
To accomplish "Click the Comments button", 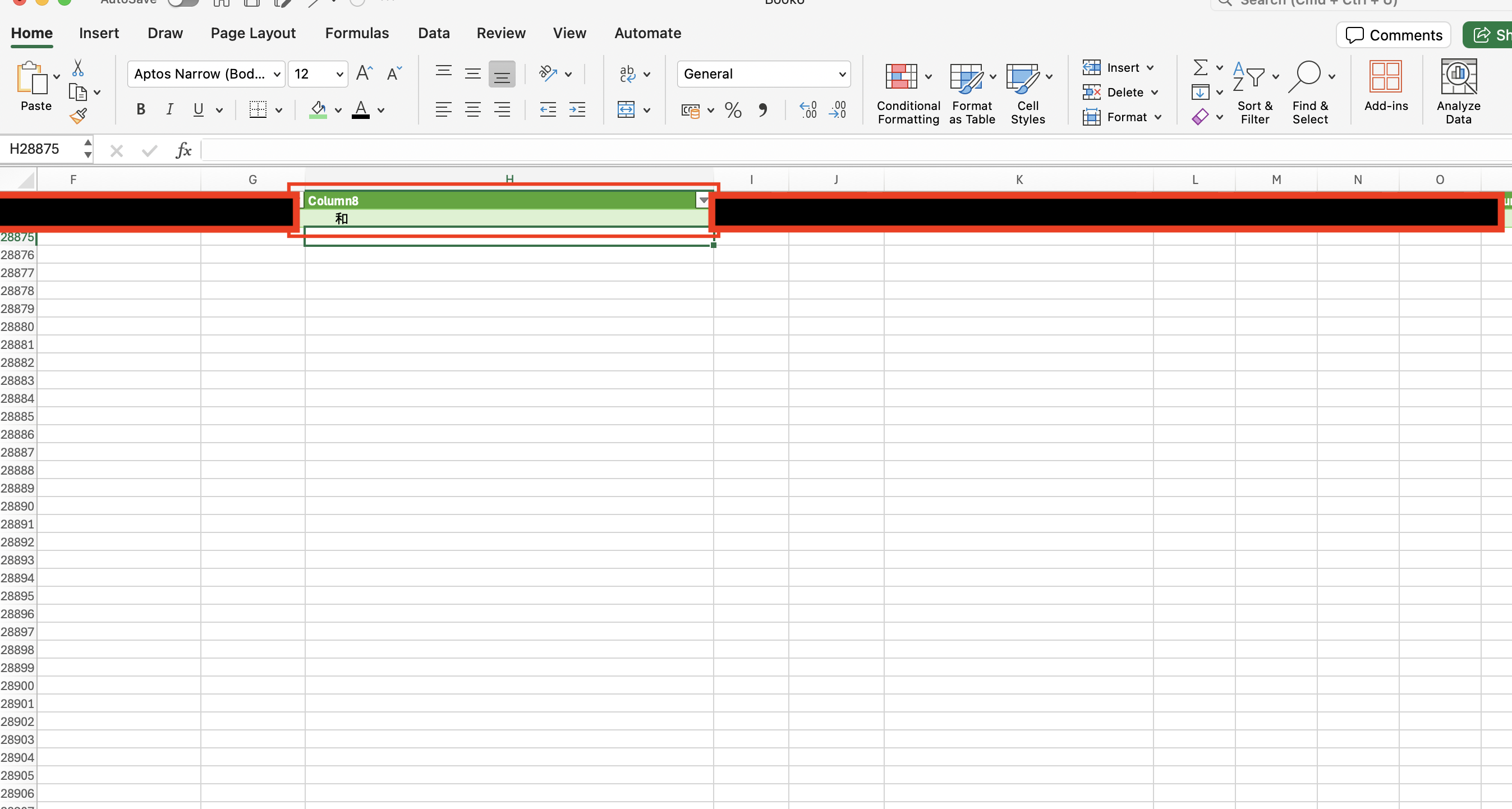I will [x=1394, y=35].
